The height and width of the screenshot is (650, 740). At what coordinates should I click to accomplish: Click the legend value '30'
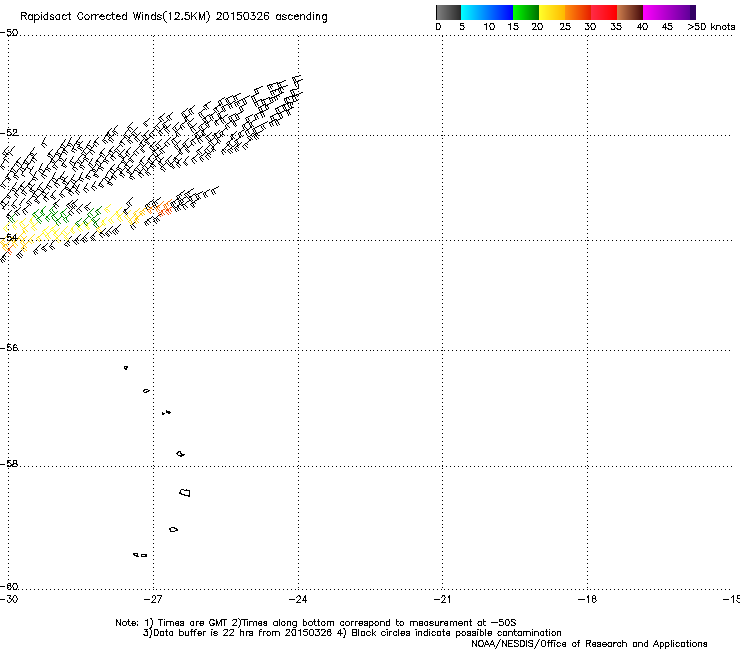coord(590,27)
